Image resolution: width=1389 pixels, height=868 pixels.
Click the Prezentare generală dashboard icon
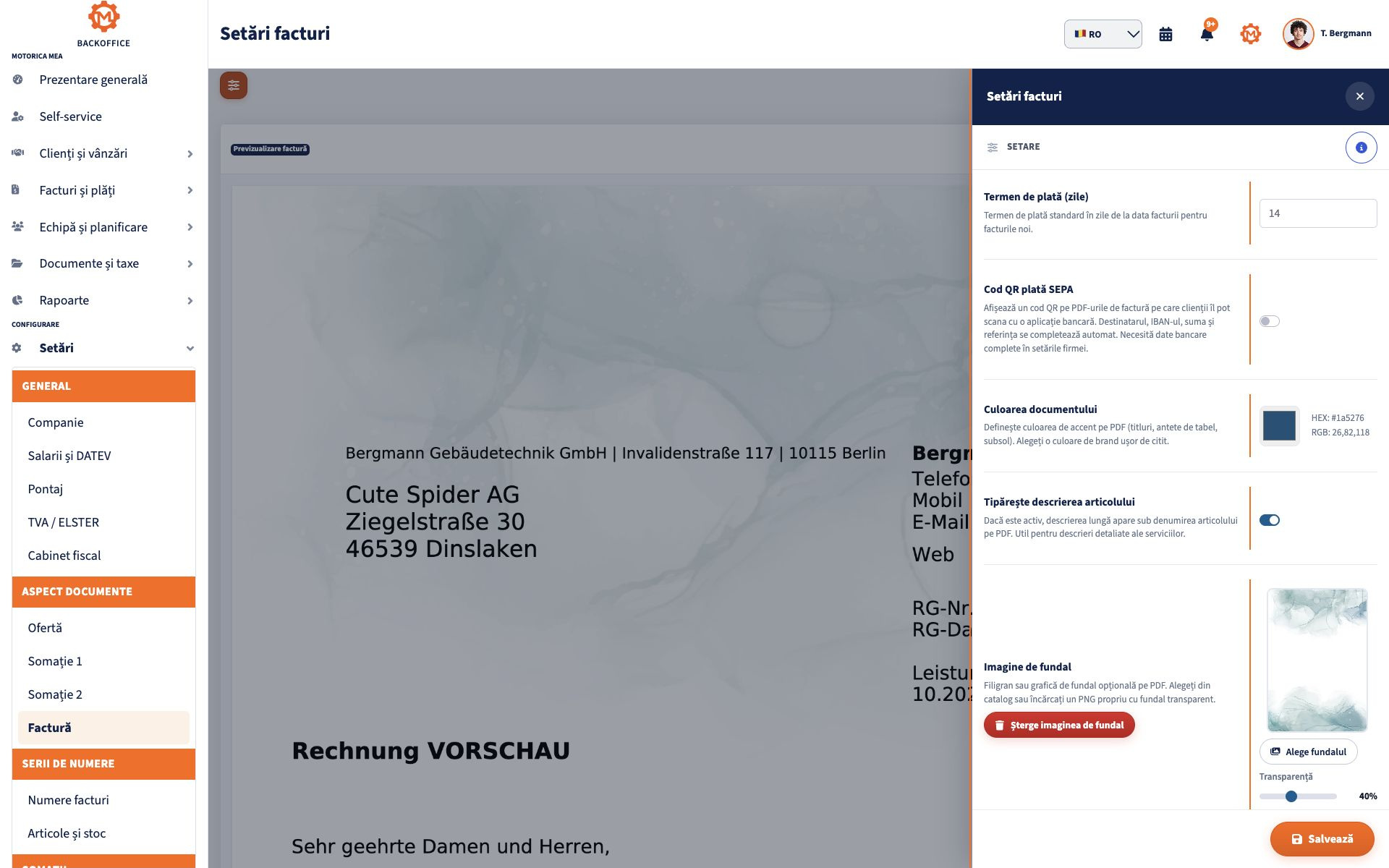pyautogui.click(x=18, y=80)
